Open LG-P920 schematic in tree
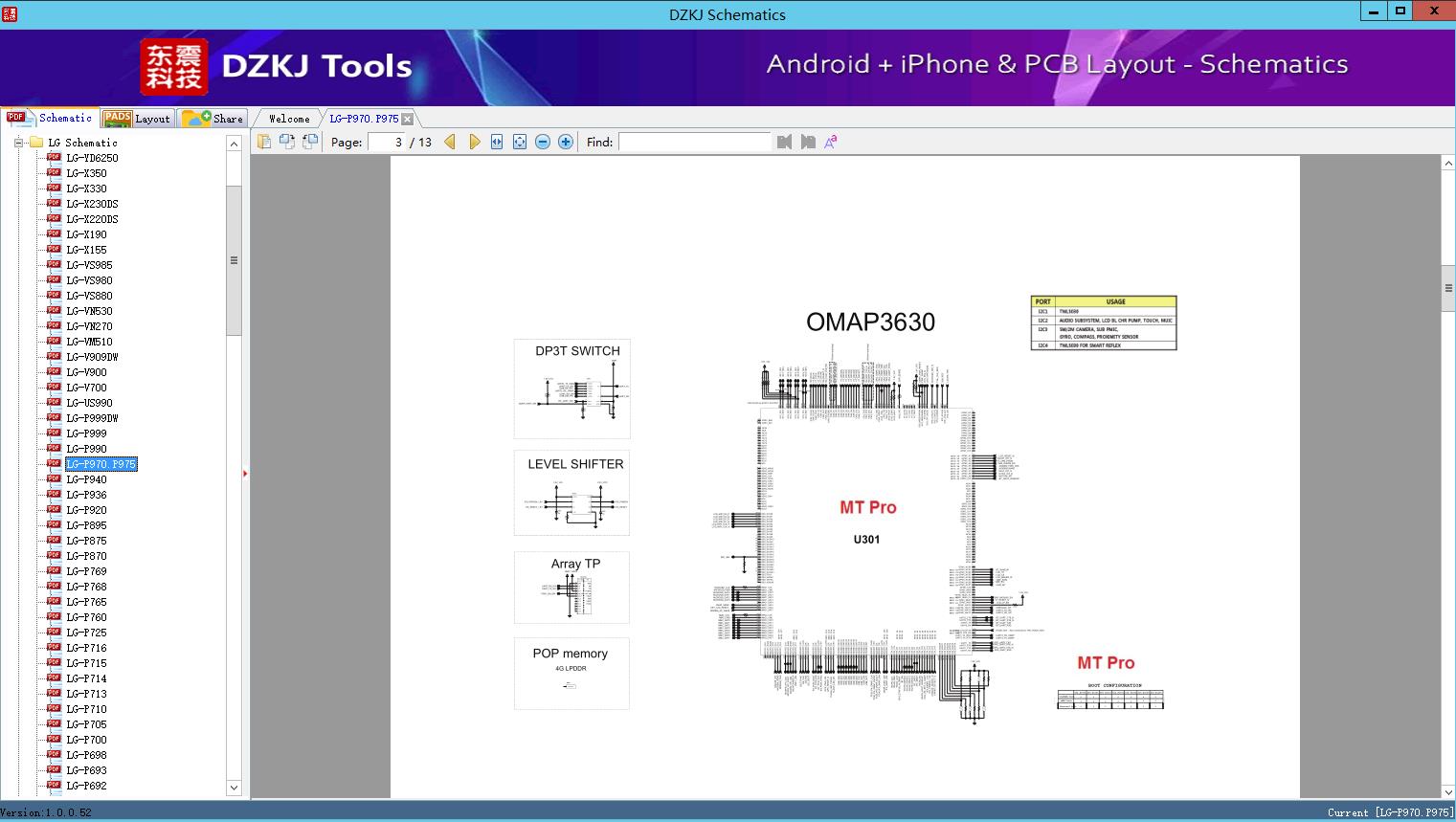Image resolution: width=1456 pixels, height=822 pixels. pos(86,510)
